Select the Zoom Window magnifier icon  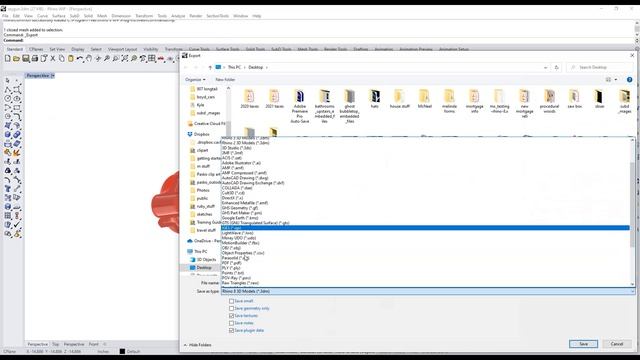[x=116, y=59]
